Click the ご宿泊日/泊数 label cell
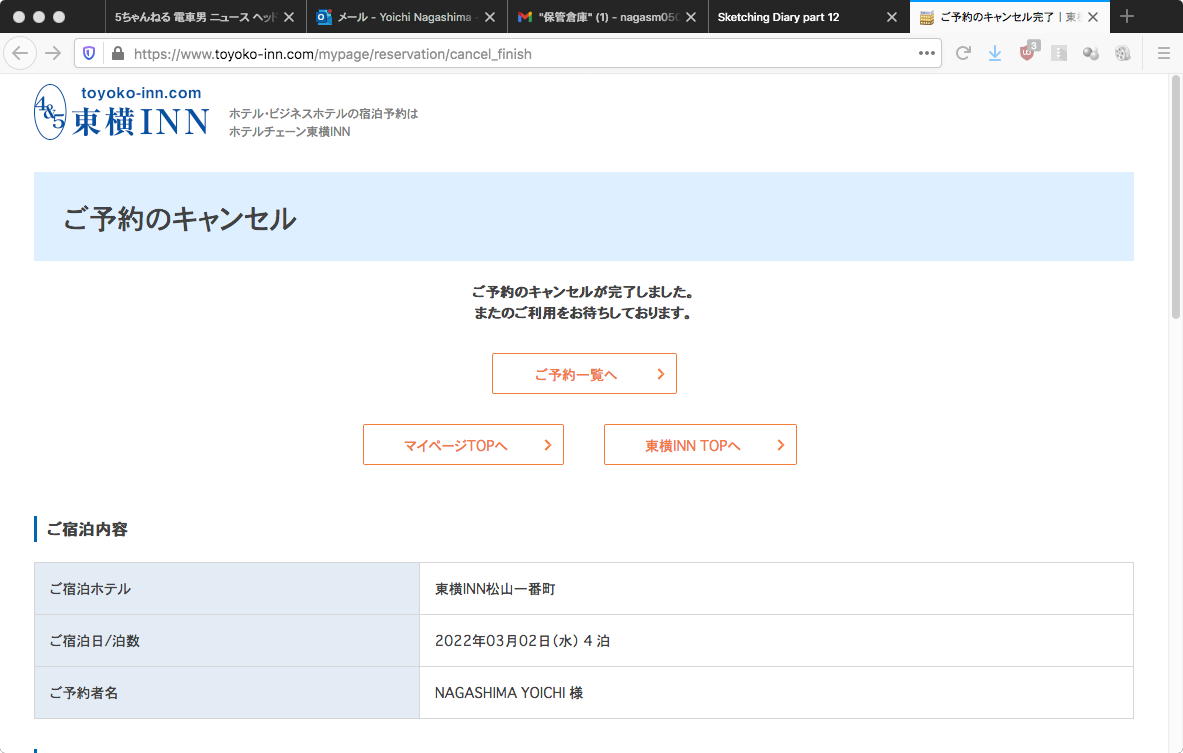 point(226,641)
